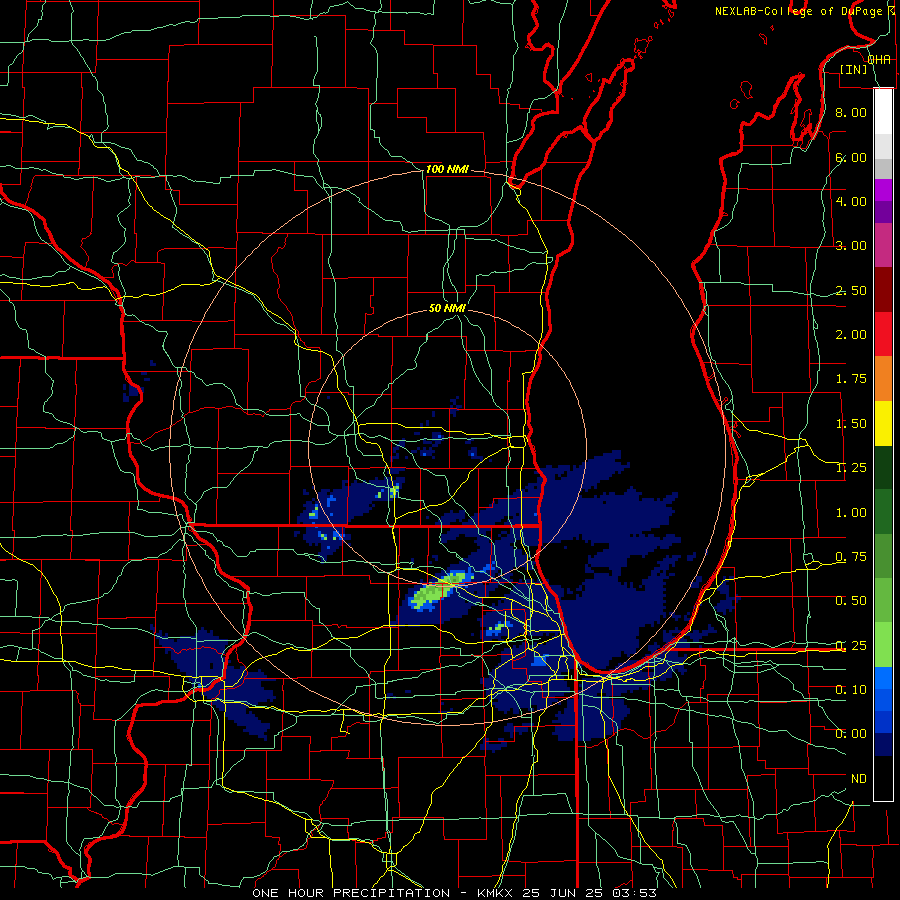
Task: Pick the bright red swatch on the color scale
Action: pyautogui.click(x=883, y=334)
